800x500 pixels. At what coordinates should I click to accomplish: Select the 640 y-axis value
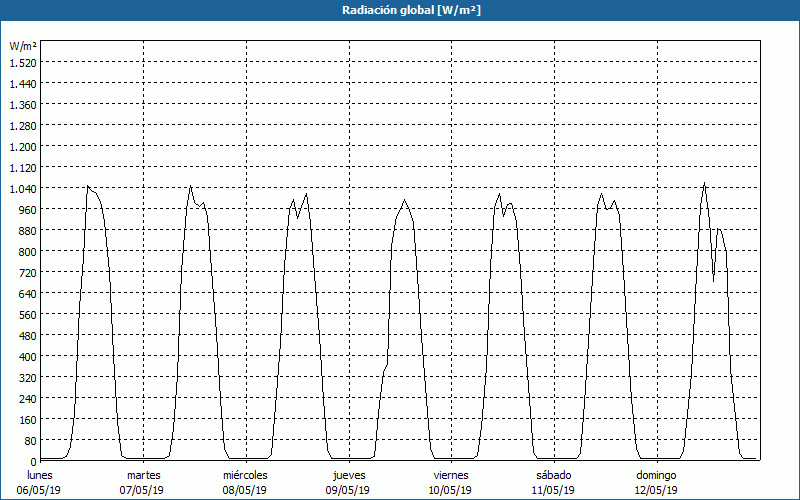(x=27, y=294)
